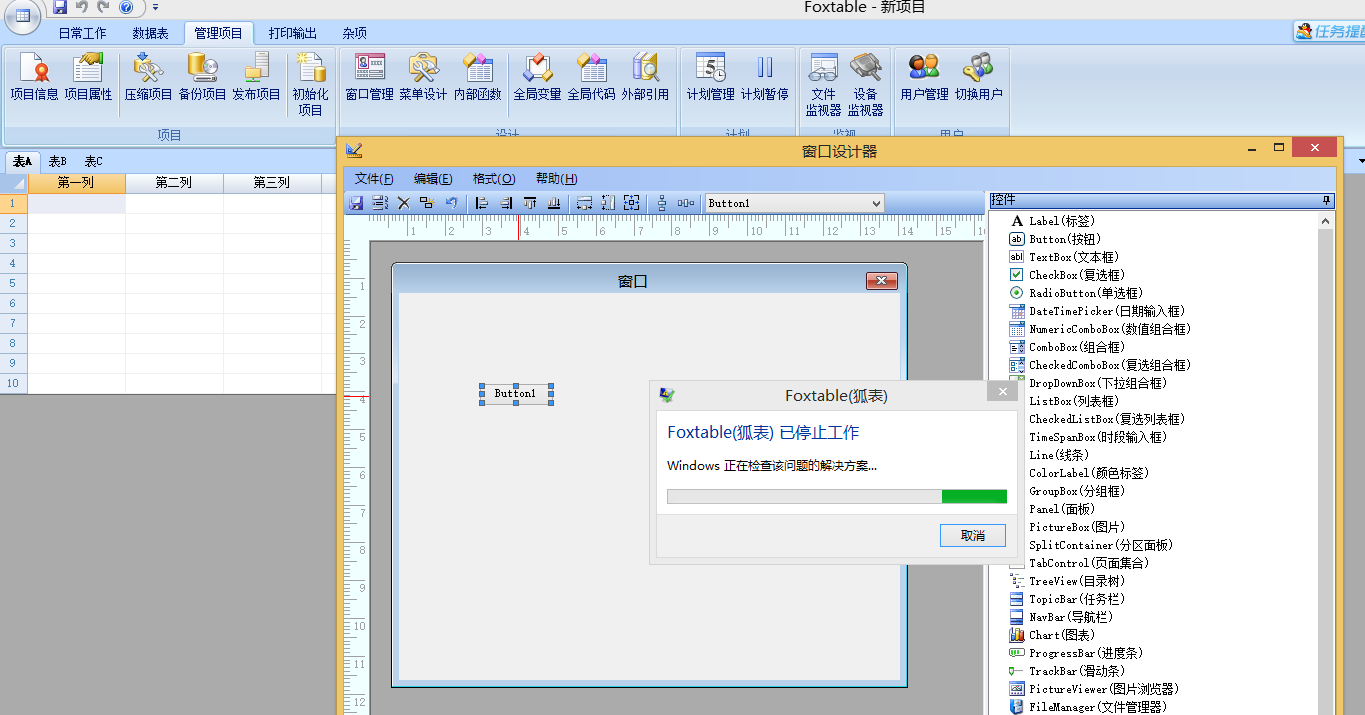Open 项目属性 settings
The height and width of the screenshot is (715, 1365).
coord(88,76)
